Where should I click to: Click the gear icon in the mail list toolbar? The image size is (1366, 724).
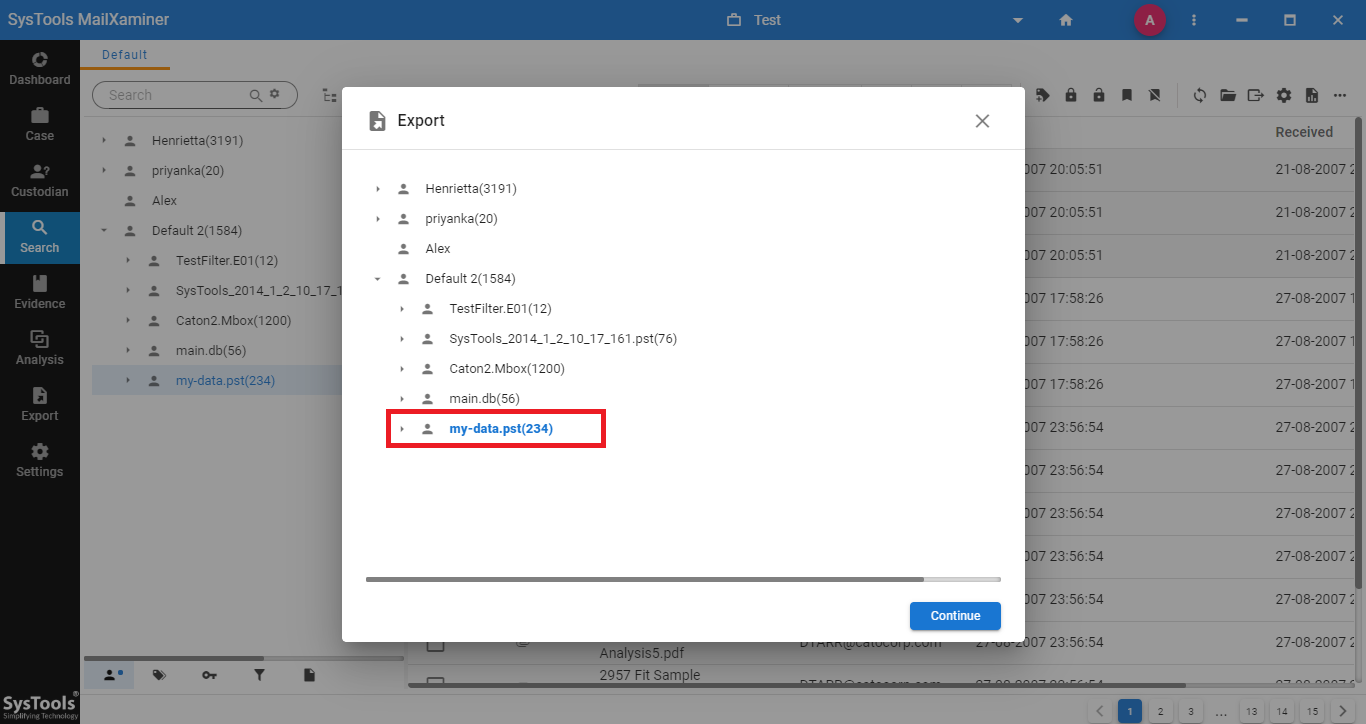click(1284, 95)
